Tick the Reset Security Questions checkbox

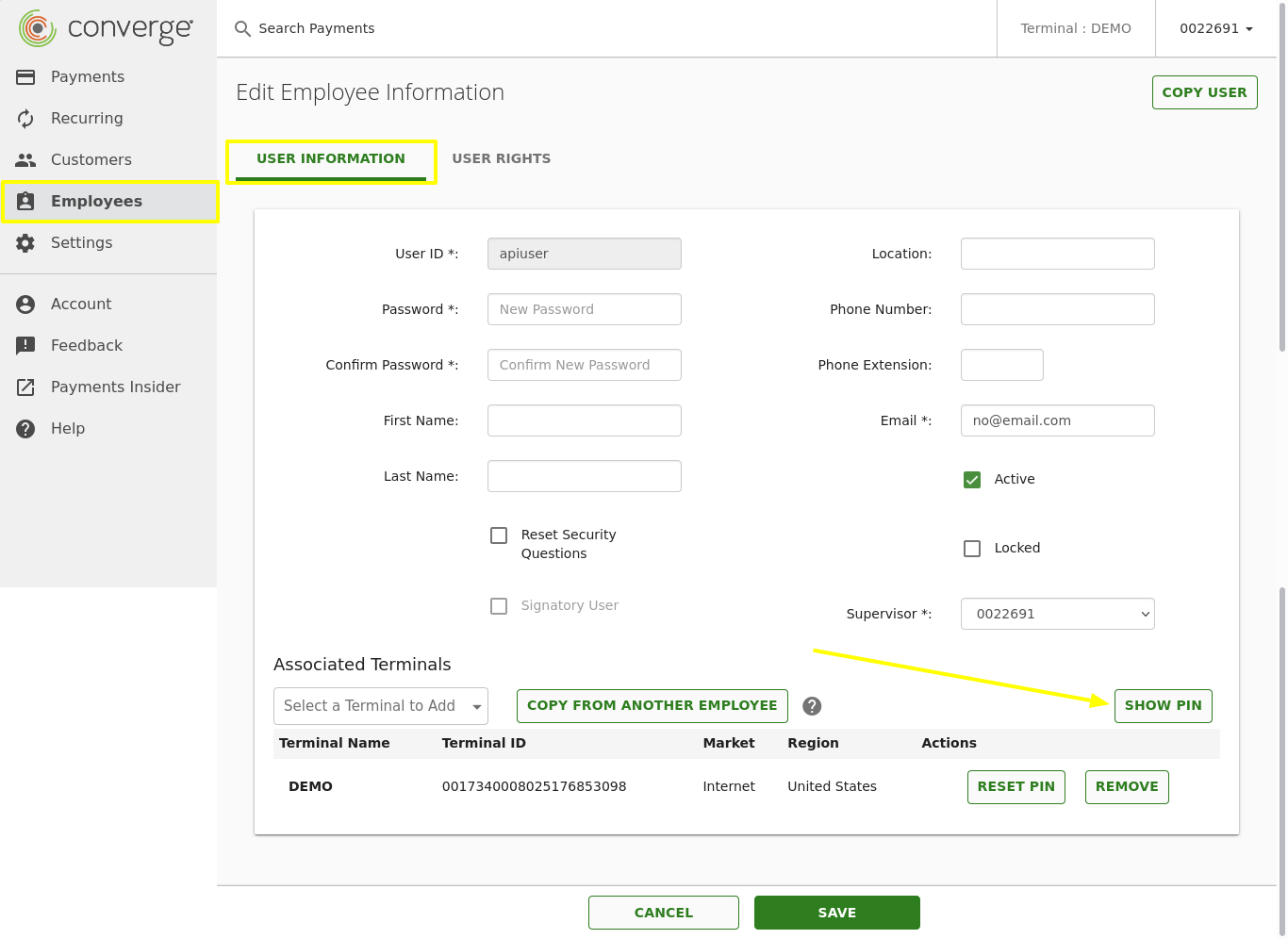tap(499, 535)
